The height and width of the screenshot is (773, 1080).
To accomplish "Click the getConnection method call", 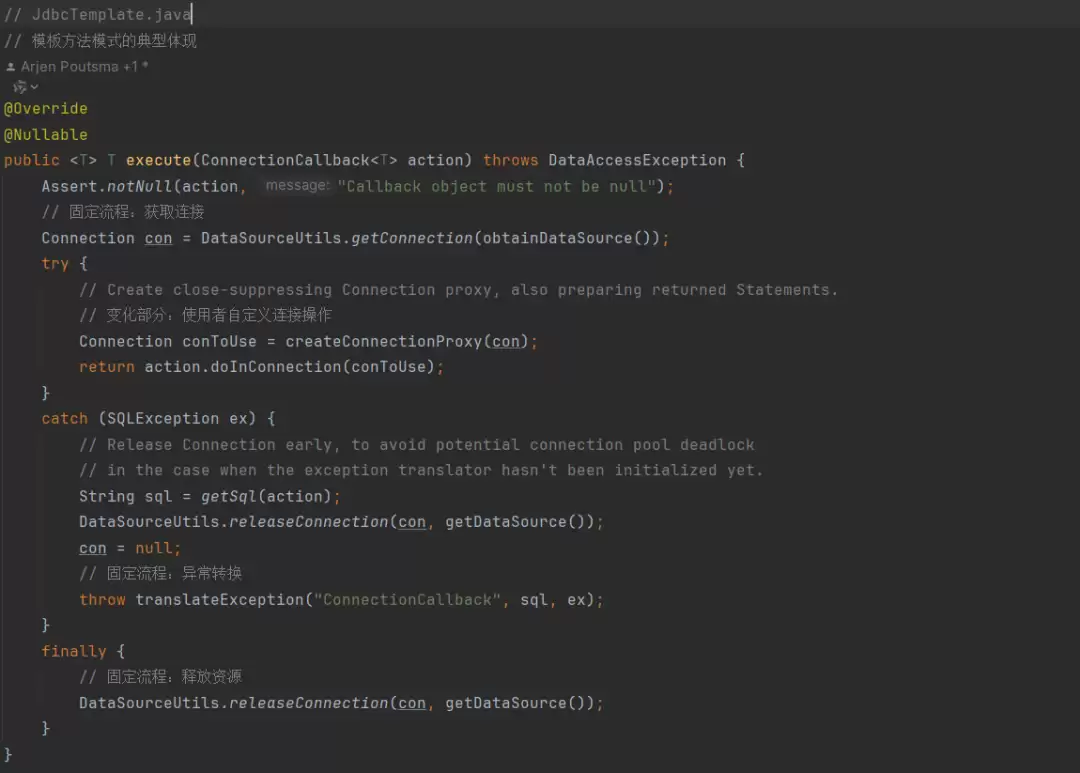I will 411,238.
